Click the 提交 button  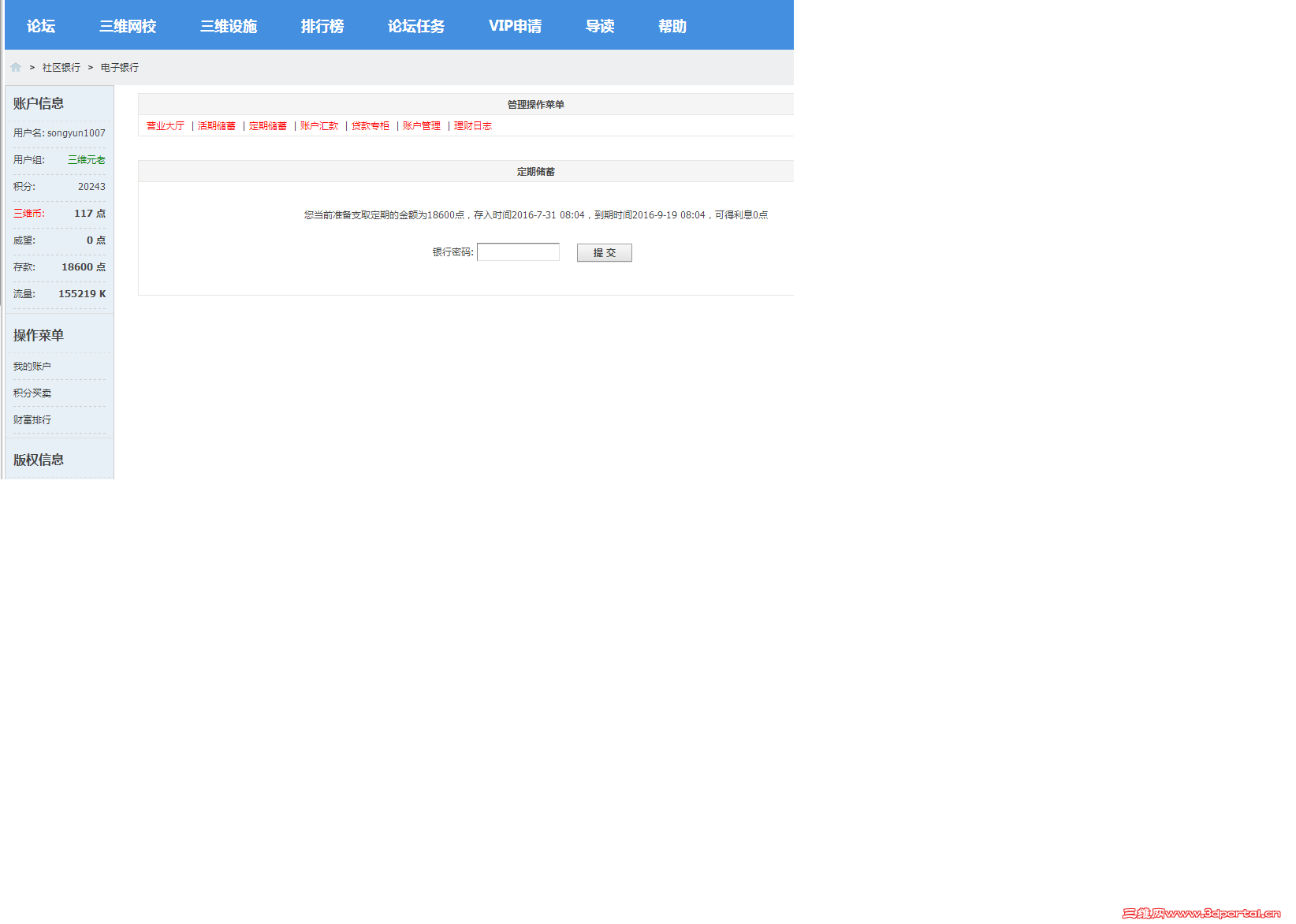(x=605, y=253)
